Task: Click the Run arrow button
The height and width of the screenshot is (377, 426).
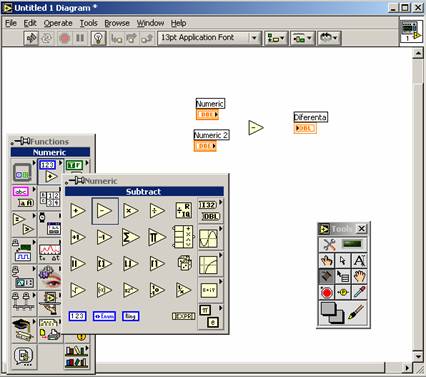Action: click(x=32, y=38)
